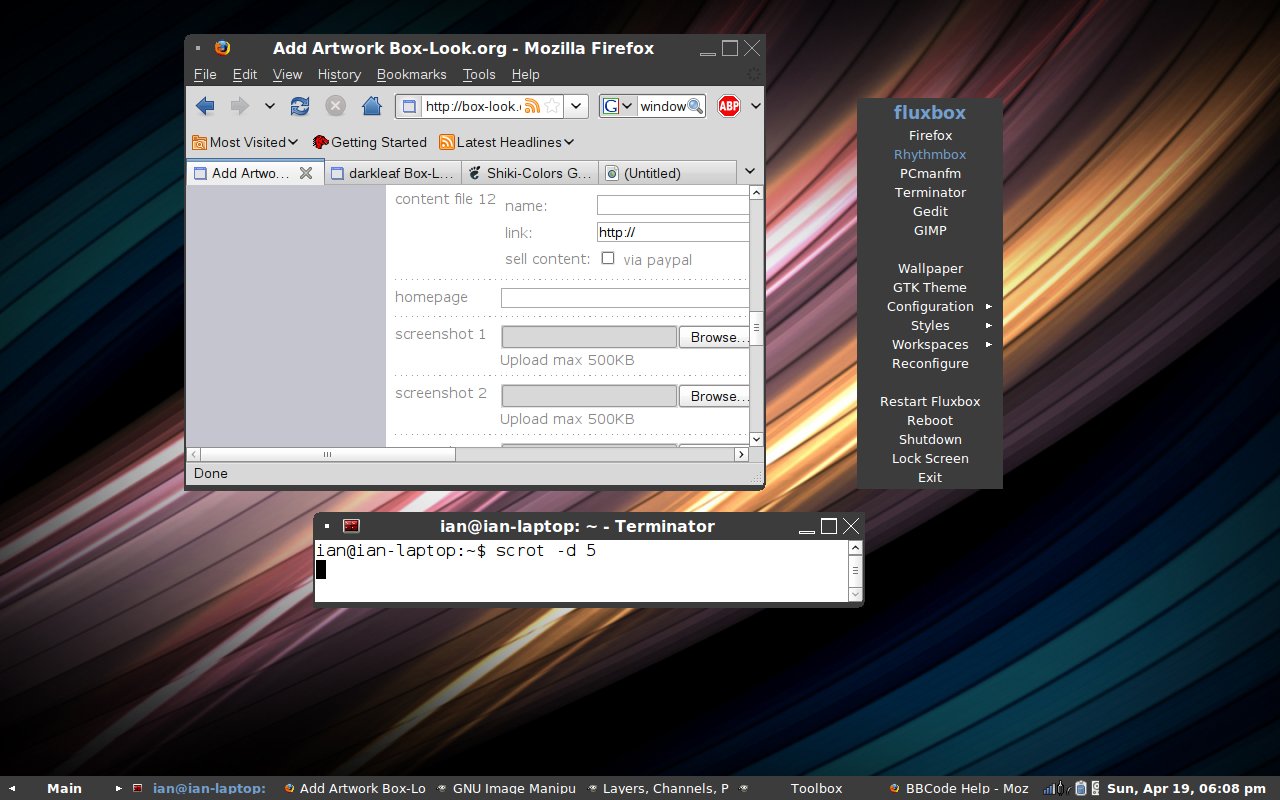Open the back/forward history dropdown
Image resolution: width=1280 pixels, height=800 pixels.
pyautogui.click(x=270, y=106)
